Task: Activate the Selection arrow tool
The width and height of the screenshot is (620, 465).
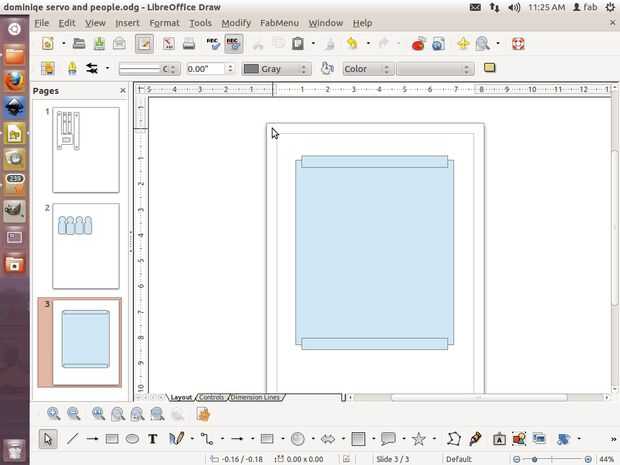Action: [x=48, y=439]
